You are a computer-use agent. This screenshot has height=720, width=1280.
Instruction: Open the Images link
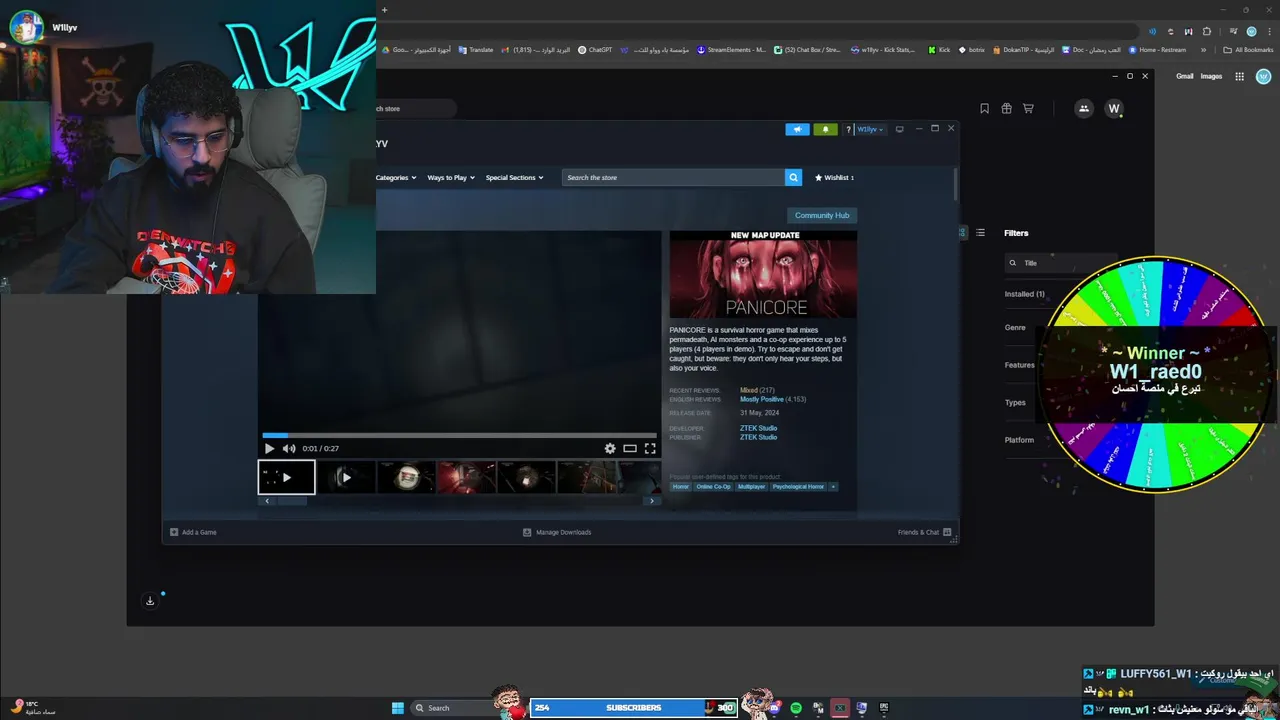tap(1211, 76)
